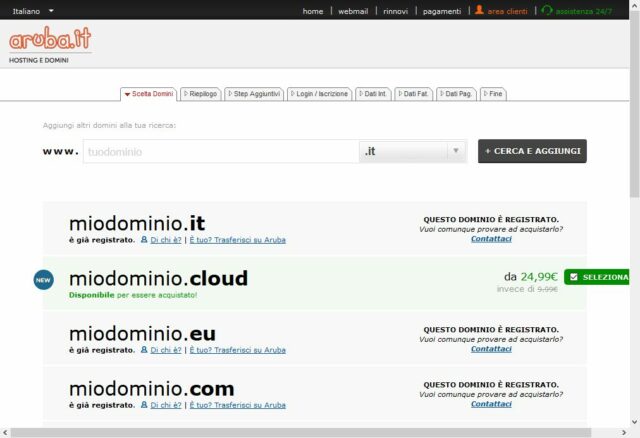Click the person icon next to miodominio.com

point(144,405)
